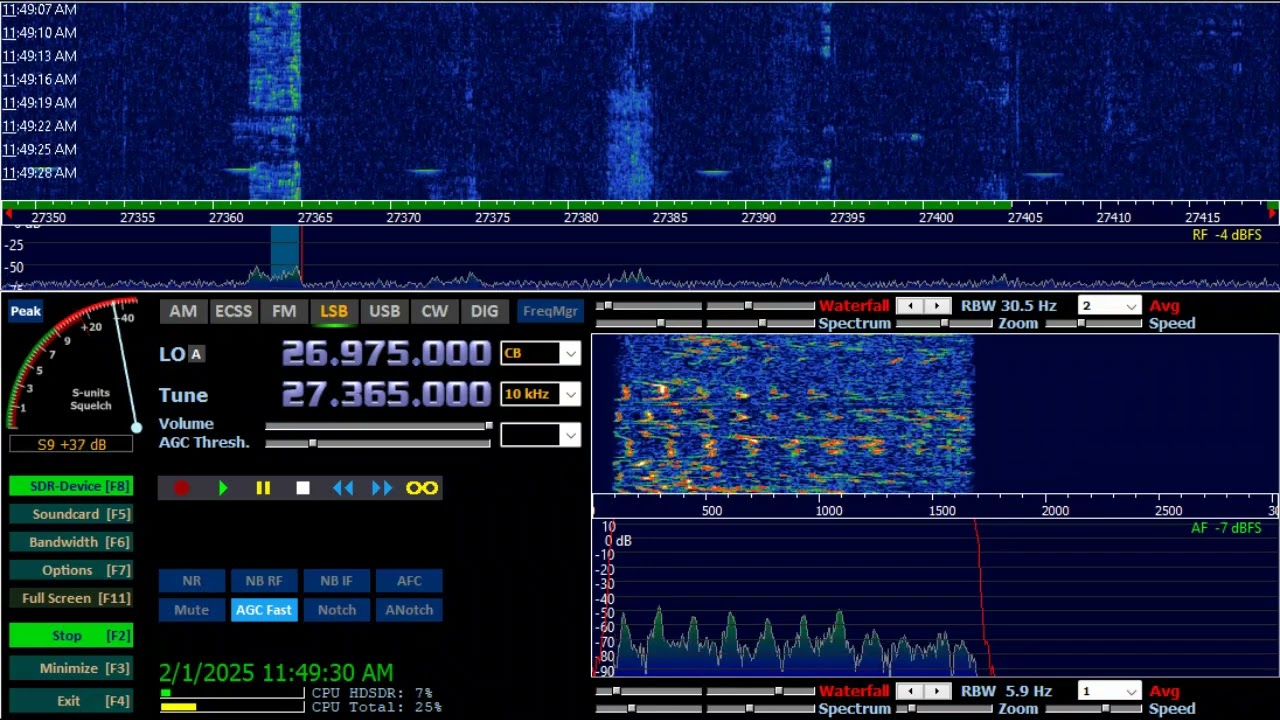Open SDR-Device [F8] settings
1280x720 pixels.
tap(71, 486)
